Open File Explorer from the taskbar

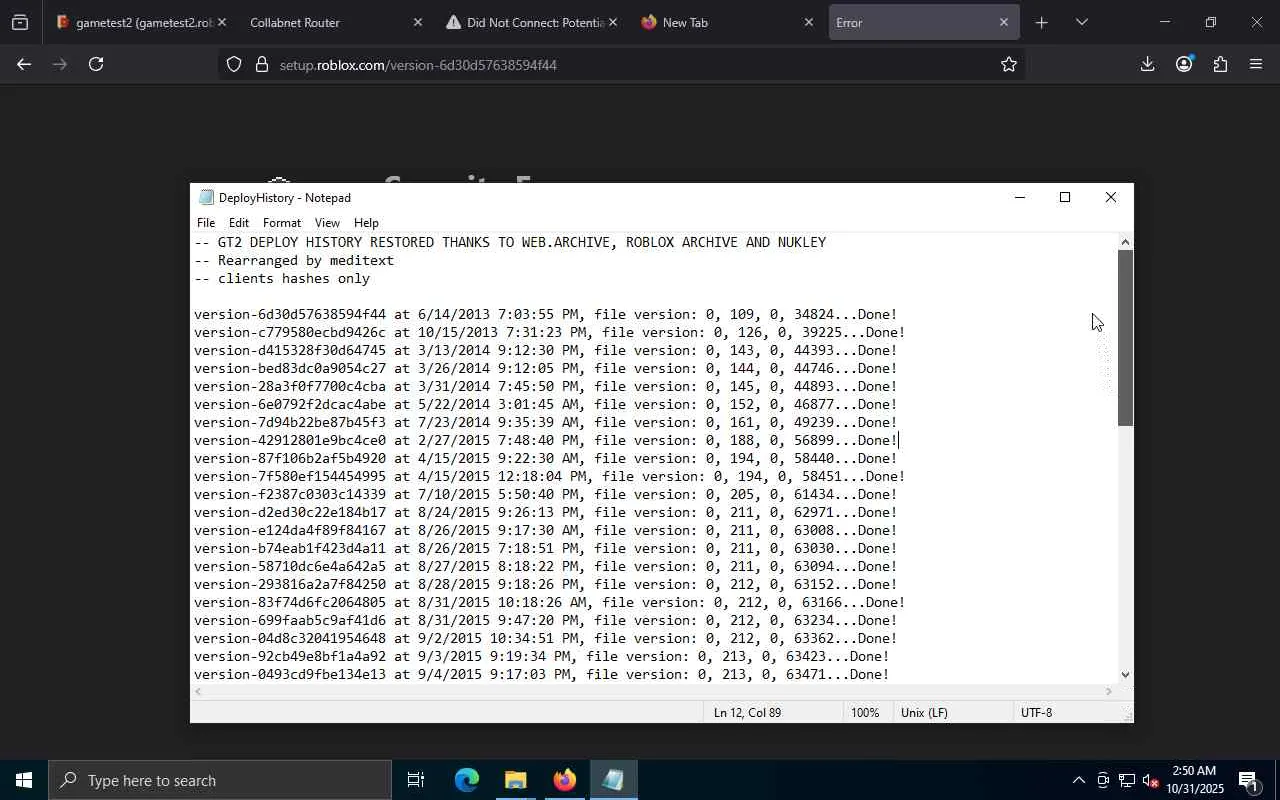click(x=515, y=780)
